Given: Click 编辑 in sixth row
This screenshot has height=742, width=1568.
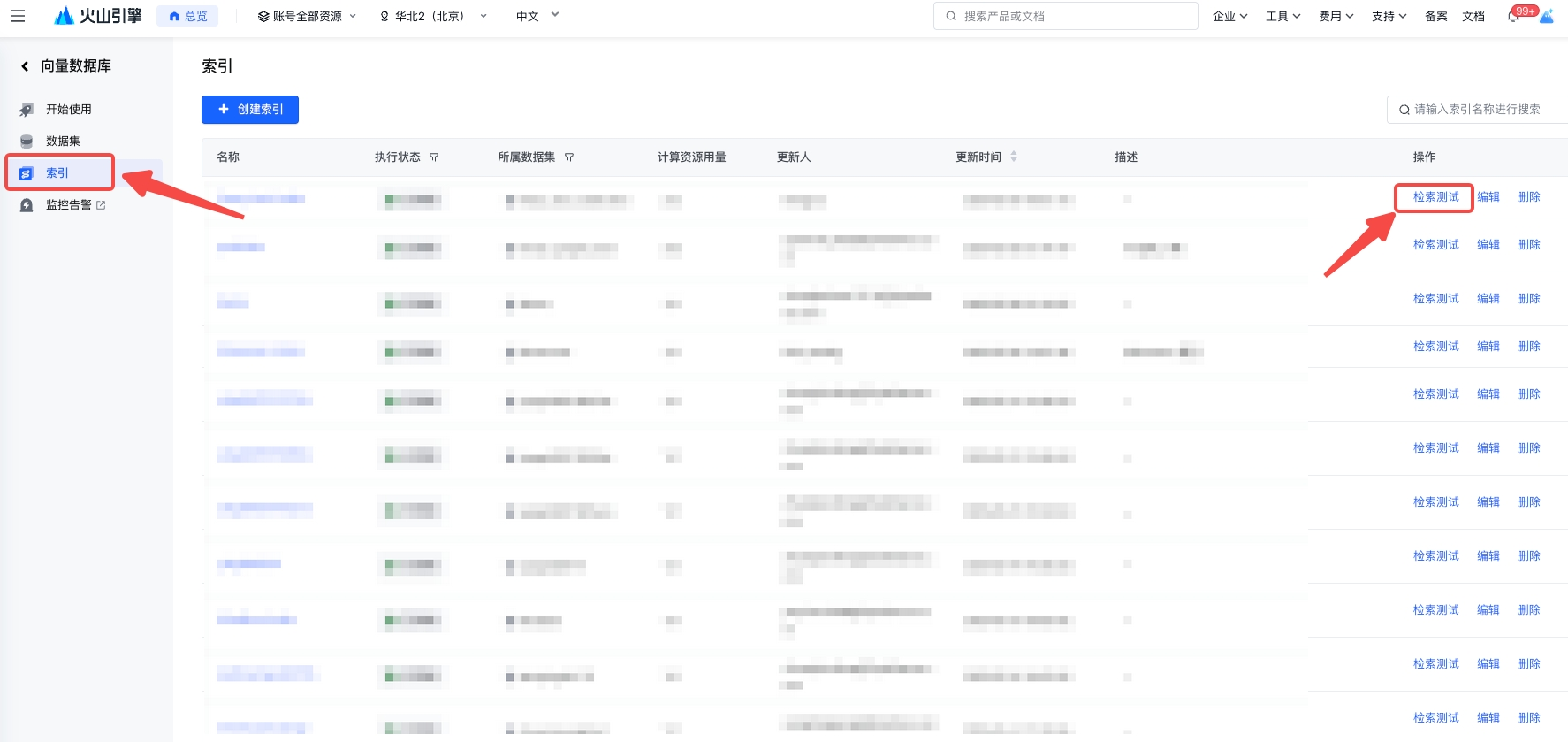Looking at the screenshot, I should click(x=1488, y=448).
